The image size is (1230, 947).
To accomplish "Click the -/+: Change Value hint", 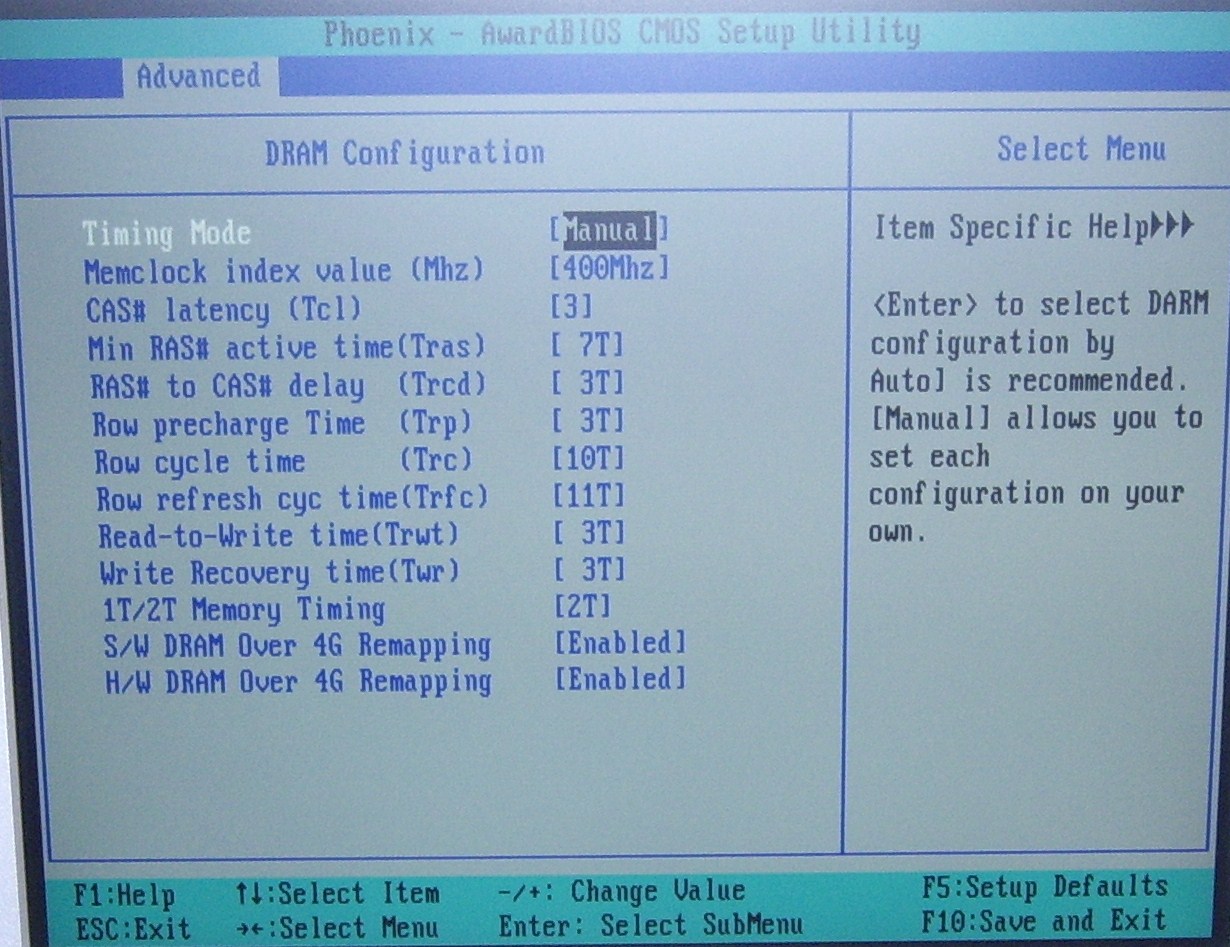I will [x=621, y=890].
